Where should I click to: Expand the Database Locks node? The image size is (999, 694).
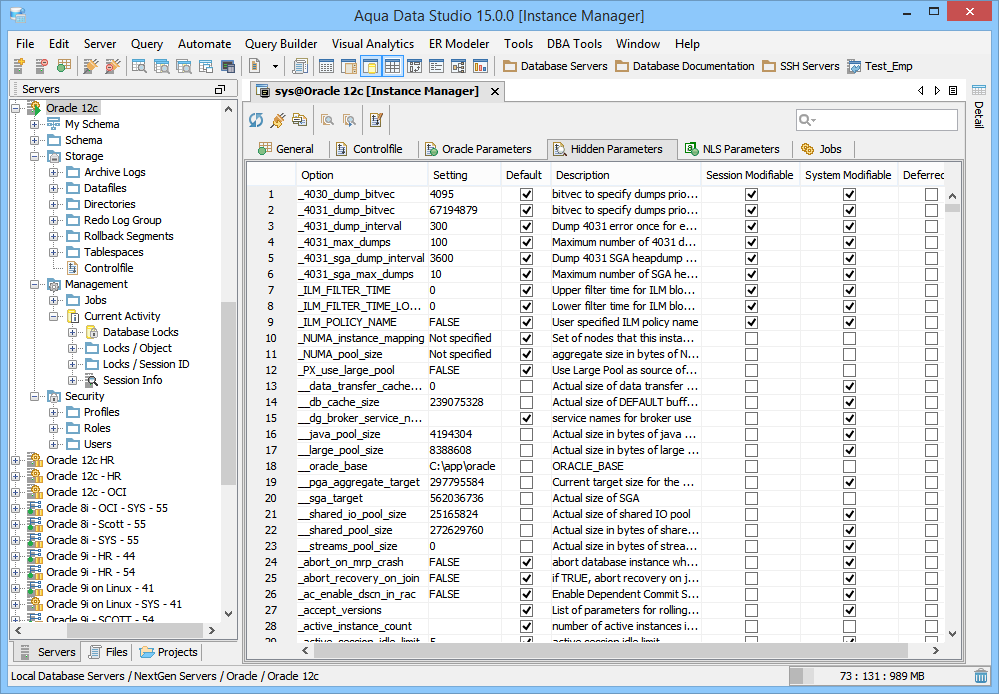[73, 332]
